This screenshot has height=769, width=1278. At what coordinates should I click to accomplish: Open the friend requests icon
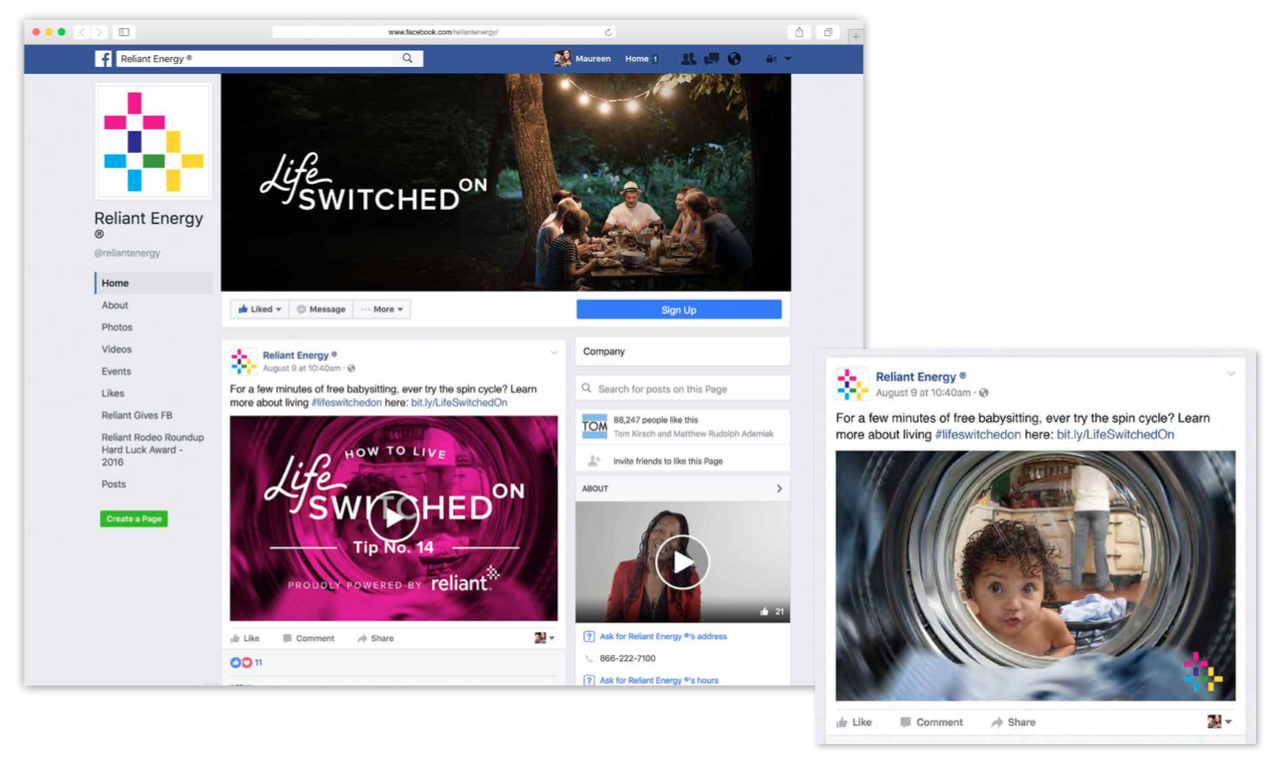click(688, 59)
